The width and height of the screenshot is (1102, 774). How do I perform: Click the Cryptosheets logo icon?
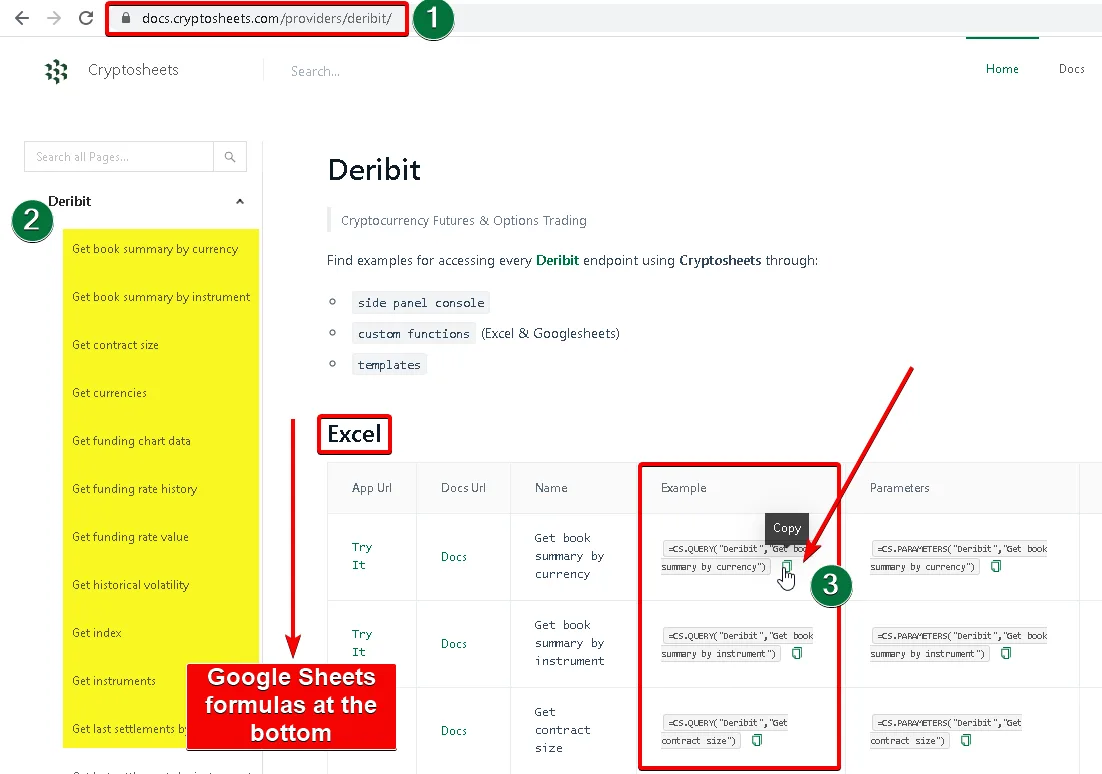tap(56, 71)
